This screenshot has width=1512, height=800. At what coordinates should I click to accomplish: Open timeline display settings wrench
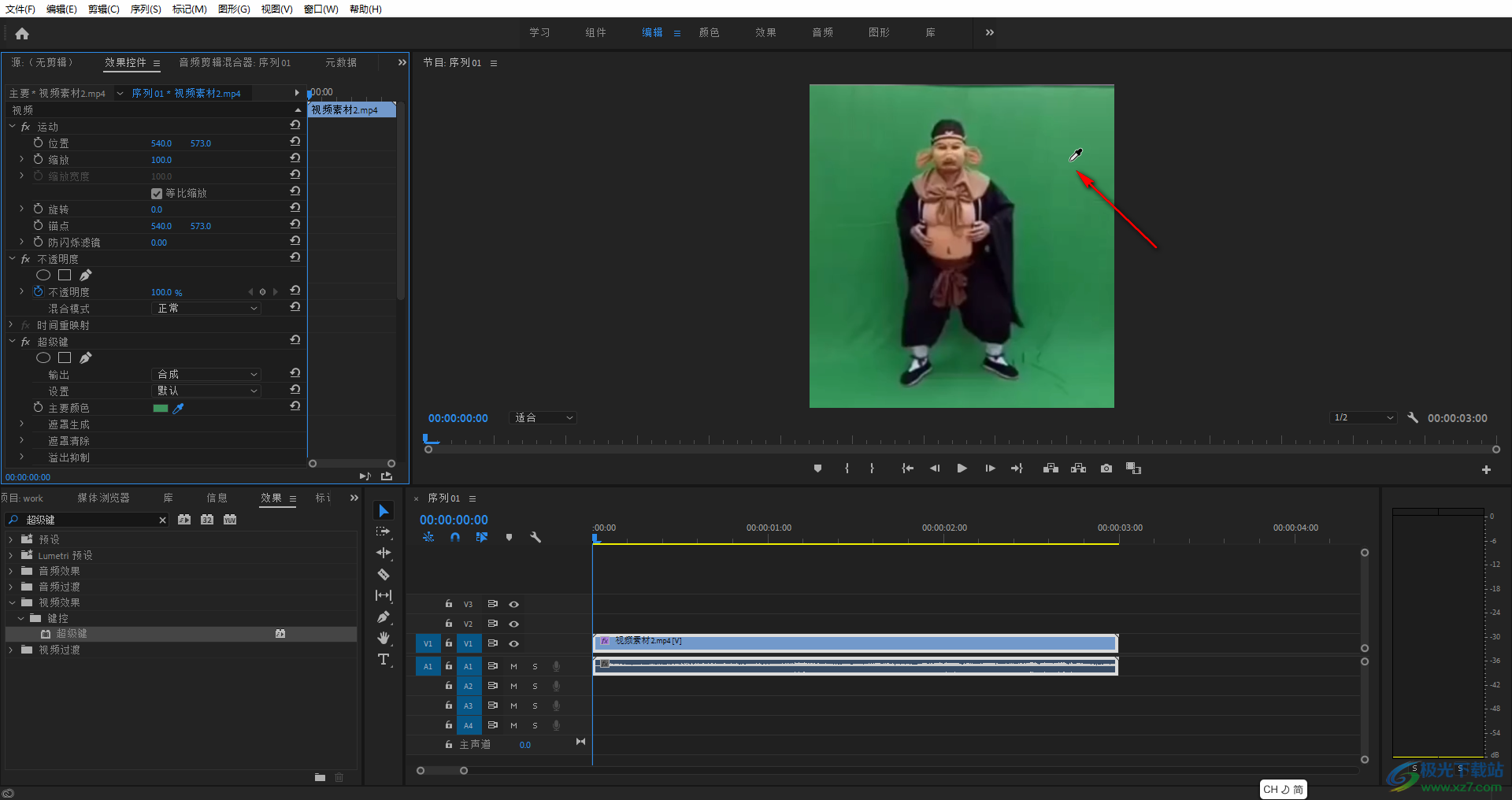(535, 537)
